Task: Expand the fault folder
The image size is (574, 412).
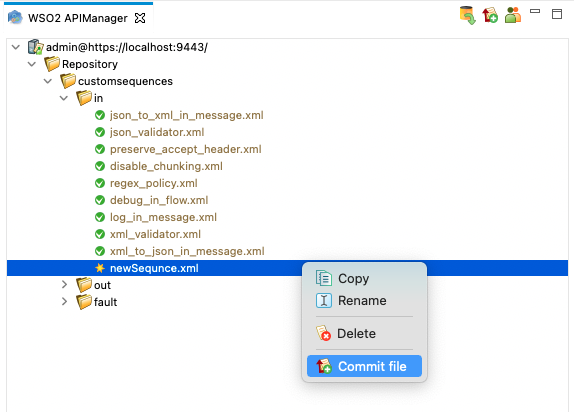Action: [x=64, y=301]
